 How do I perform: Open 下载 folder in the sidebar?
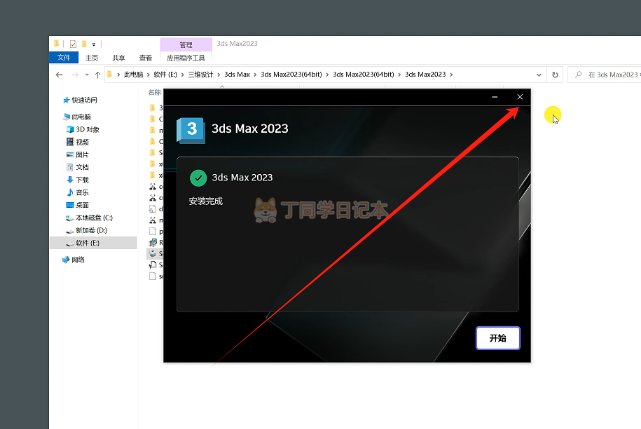click(78, 180)
